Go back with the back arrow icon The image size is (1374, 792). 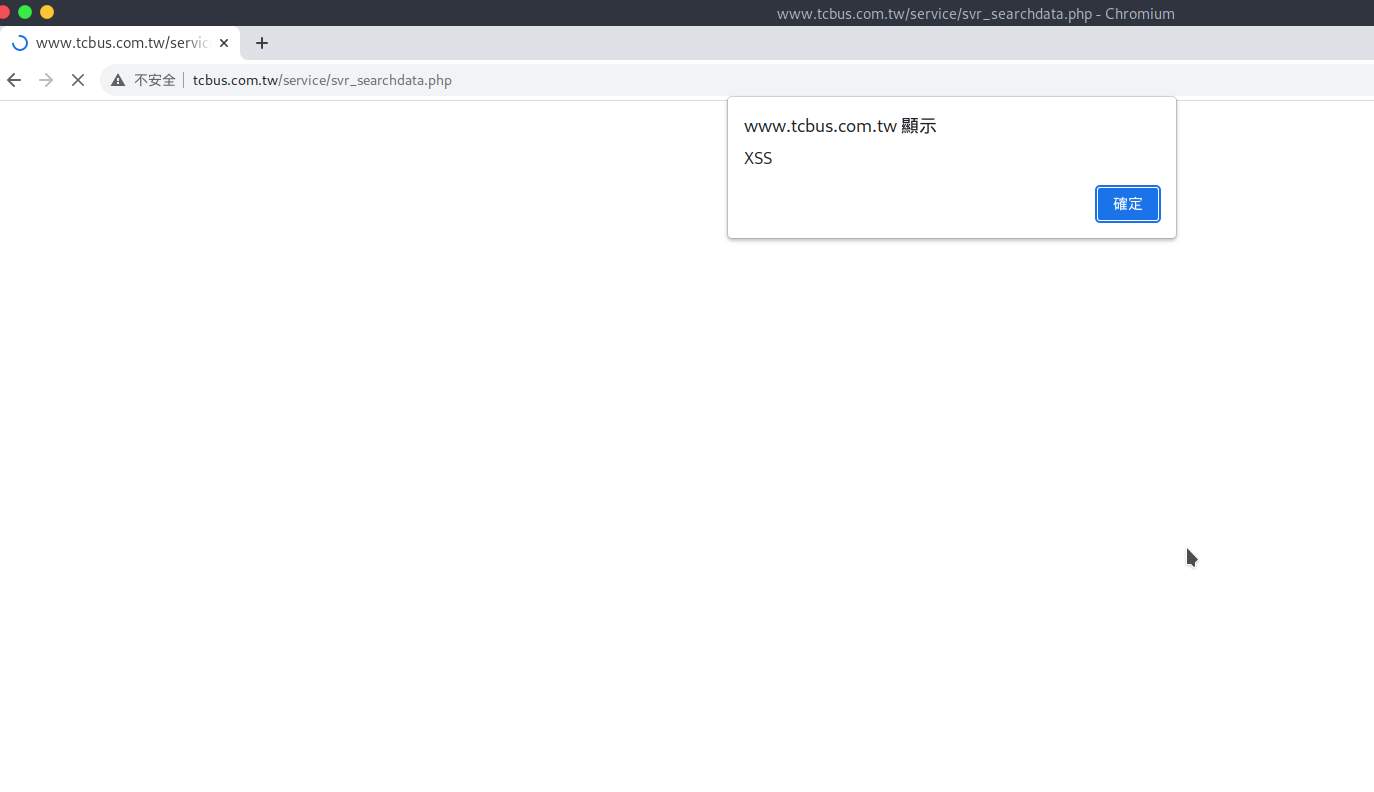[x=14, y=80]
